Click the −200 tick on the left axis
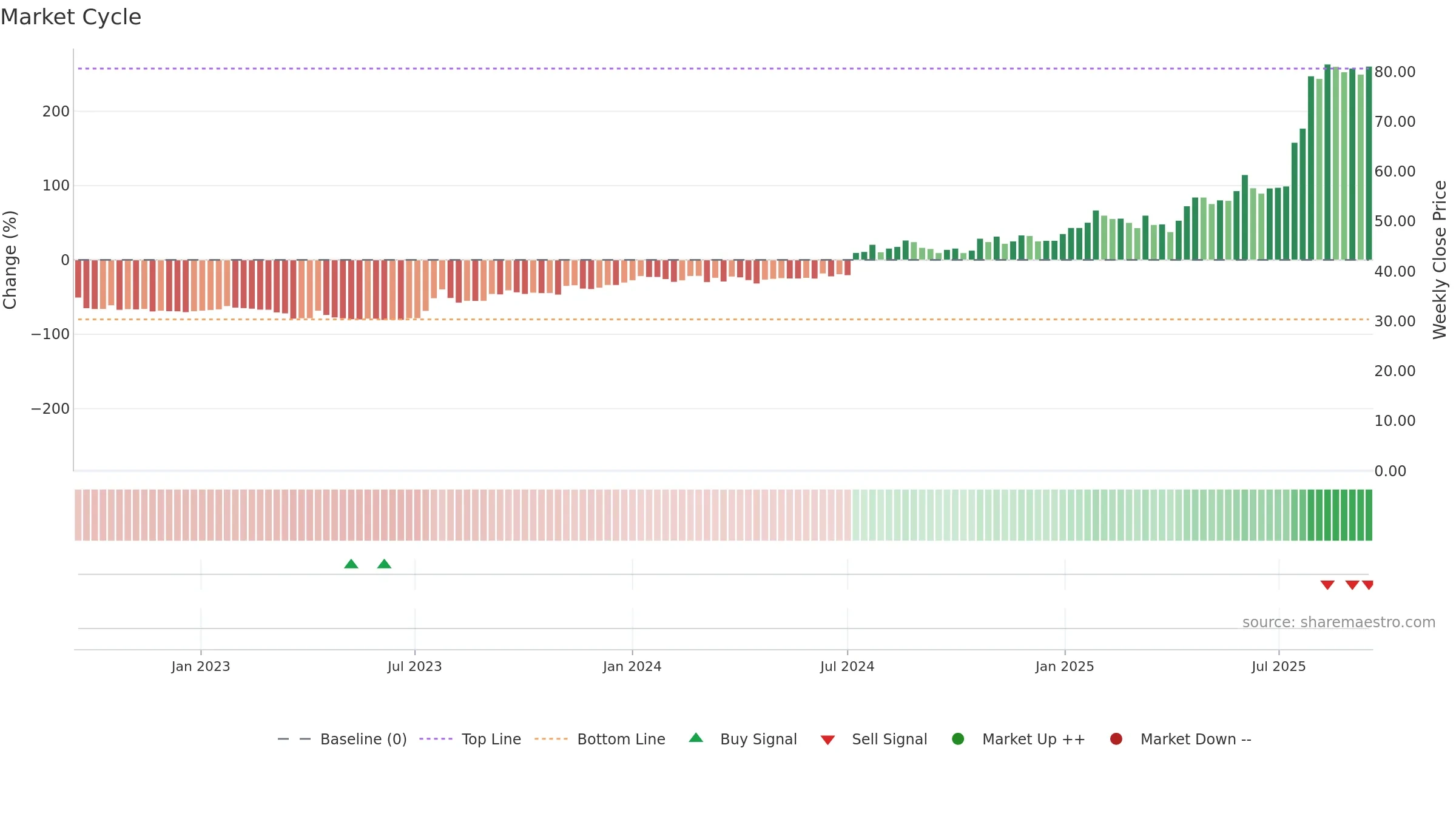Viewport: 1456px width, 819px height. click(50, 409)
